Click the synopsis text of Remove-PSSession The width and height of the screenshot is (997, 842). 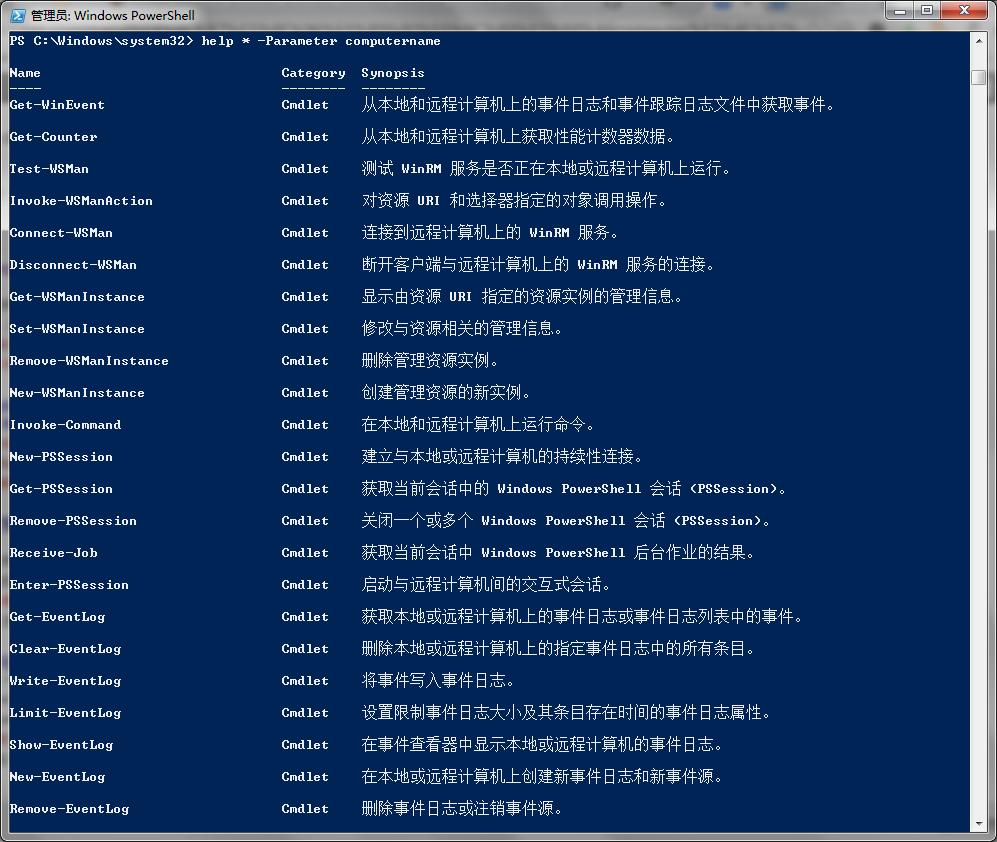click(x=565, y=521)
